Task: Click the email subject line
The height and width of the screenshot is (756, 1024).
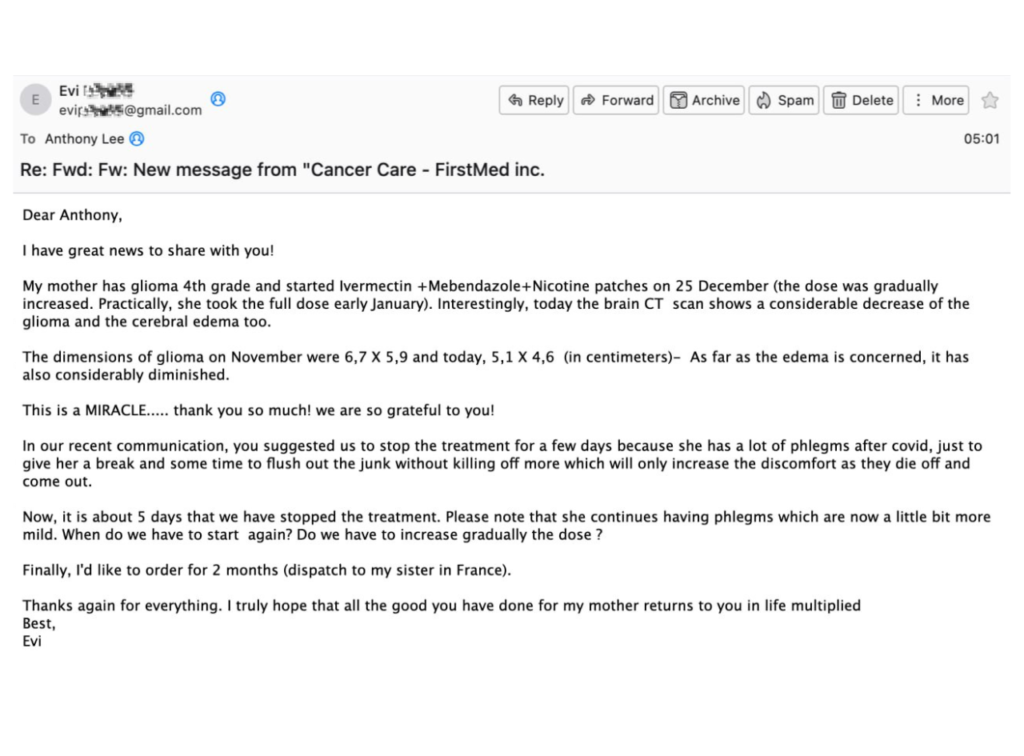Action: tap(282, 170)
